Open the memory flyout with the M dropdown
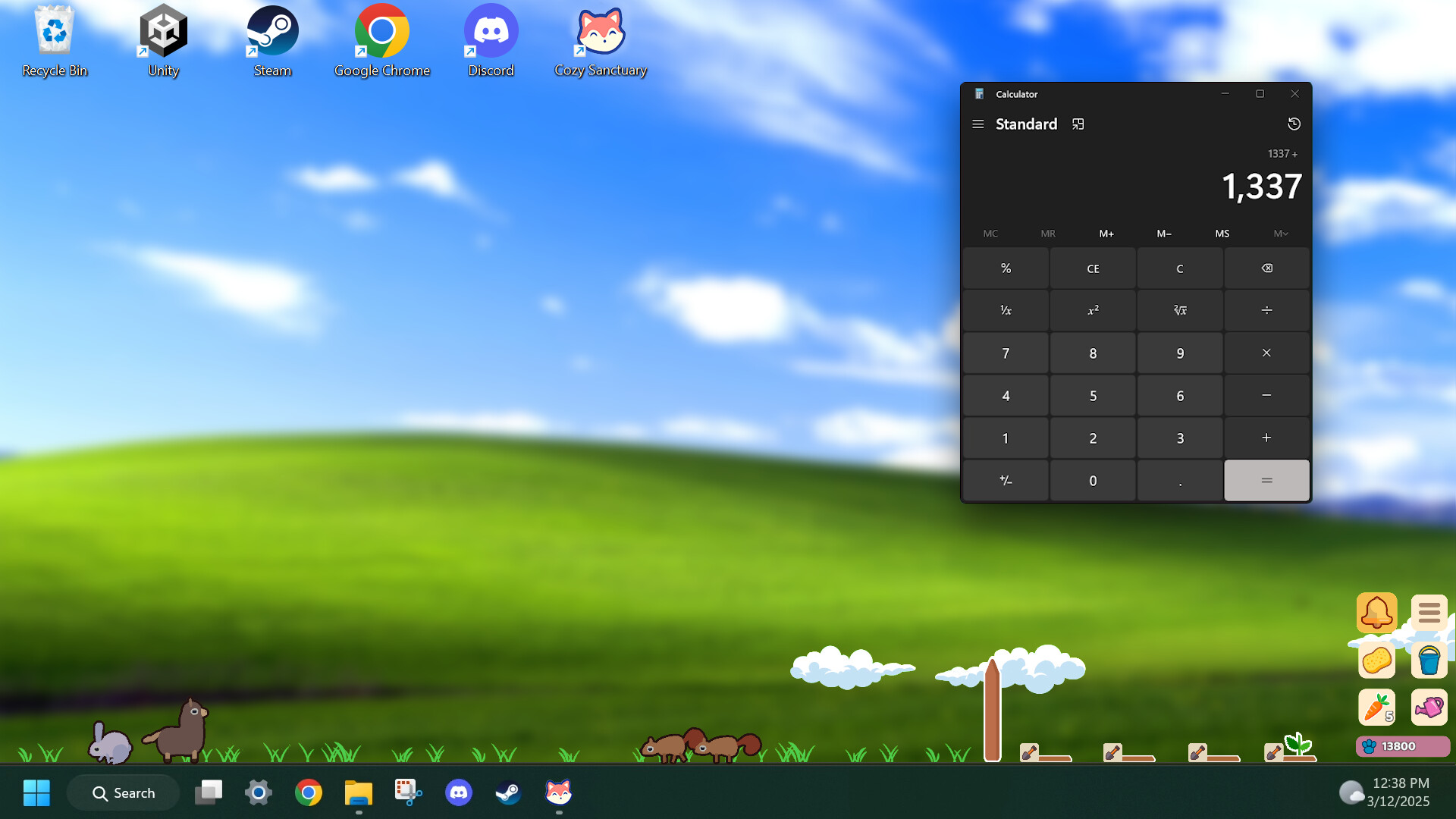Screen dimensions: 1456x819 point(1280,234)
